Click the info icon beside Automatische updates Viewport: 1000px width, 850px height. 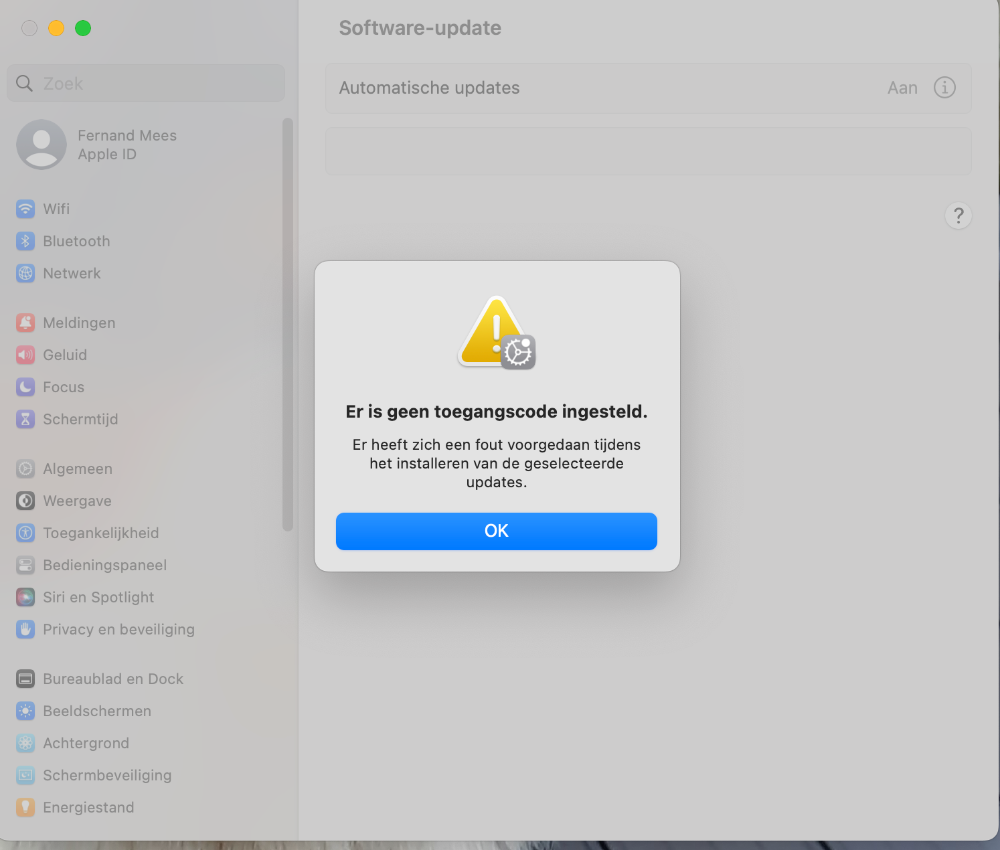pos(945,87)
